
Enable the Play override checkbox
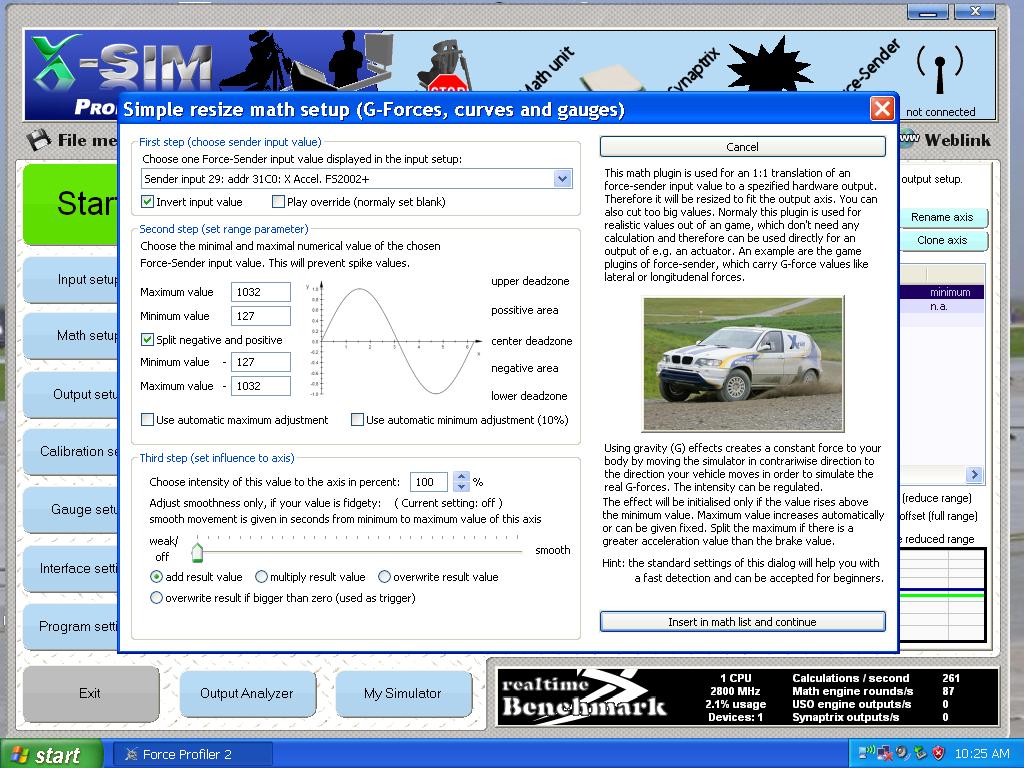tap(278, 202)
